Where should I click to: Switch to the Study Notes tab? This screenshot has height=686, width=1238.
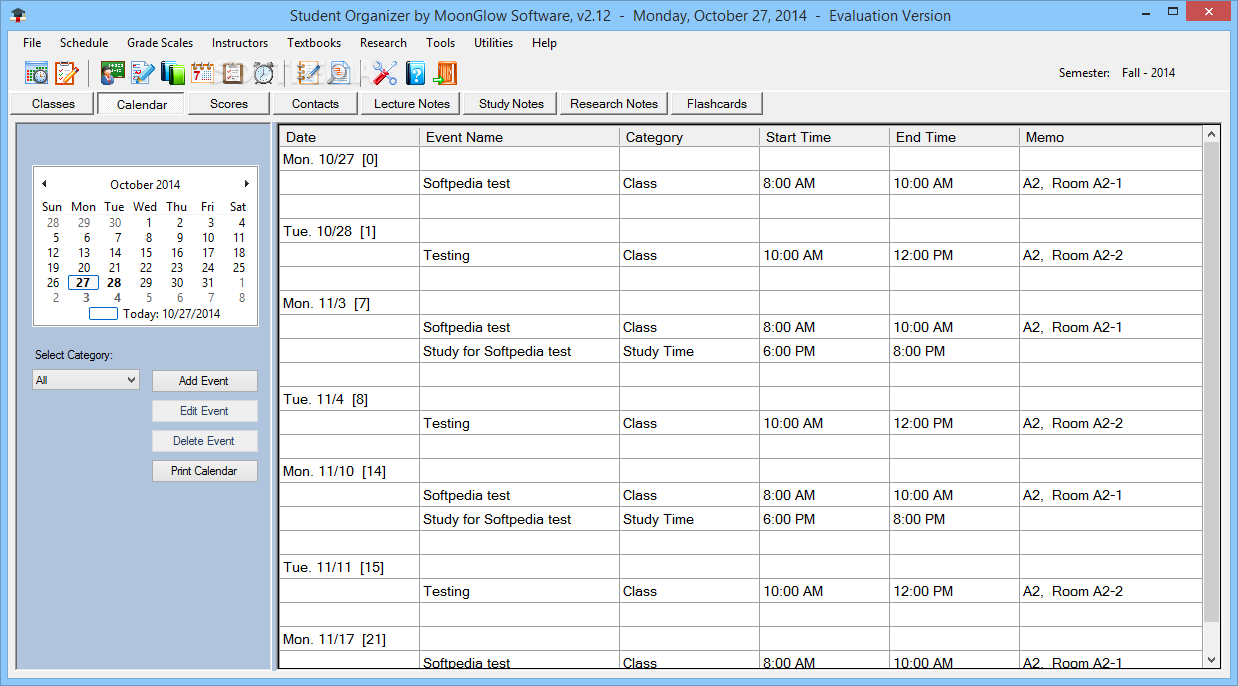coord(511,103)
